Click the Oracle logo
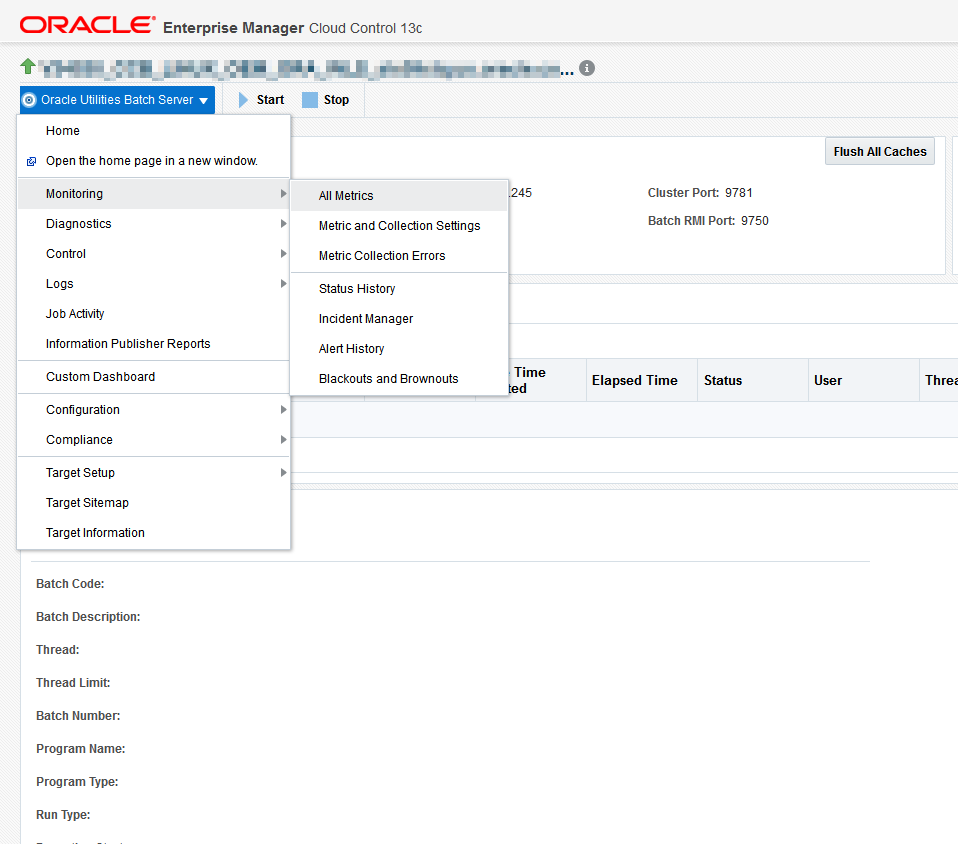 tap(87, 25)
